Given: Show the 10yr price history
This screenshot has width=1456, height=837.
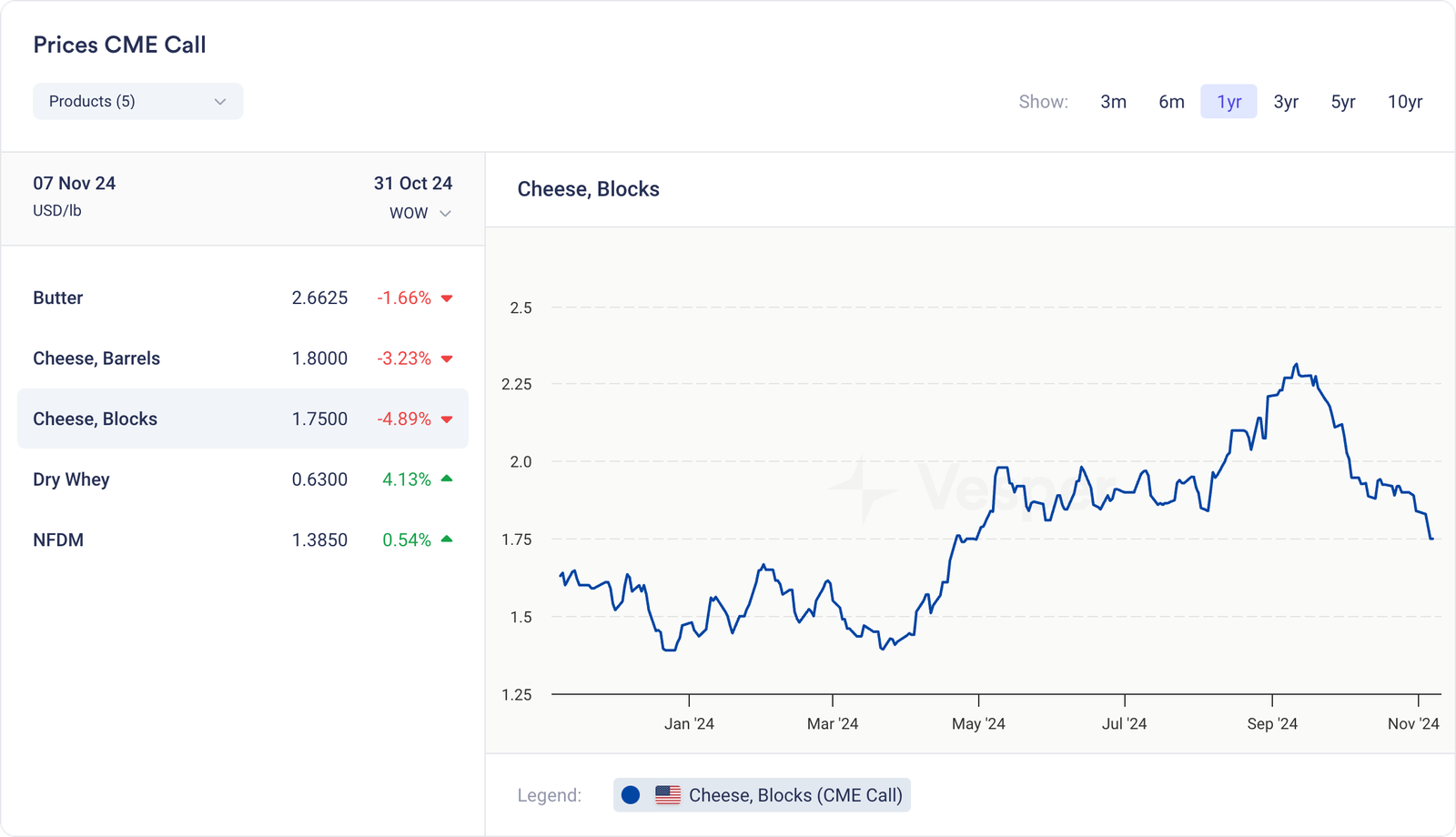Looking at the screenshot, I should point(1404,102).
